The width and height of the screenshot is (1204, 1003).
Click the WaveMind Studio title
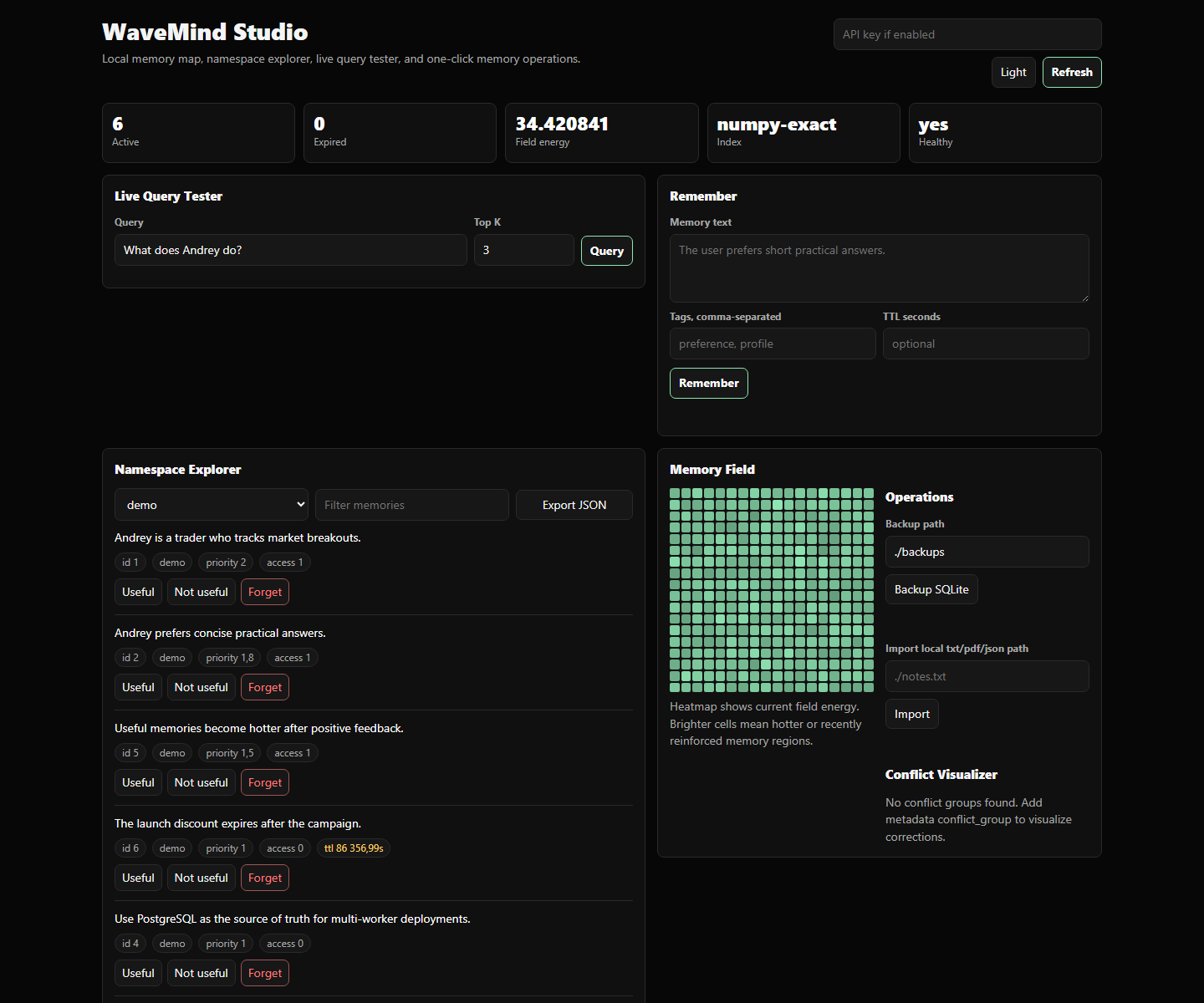pyautogui.click(x=205, y=32)
